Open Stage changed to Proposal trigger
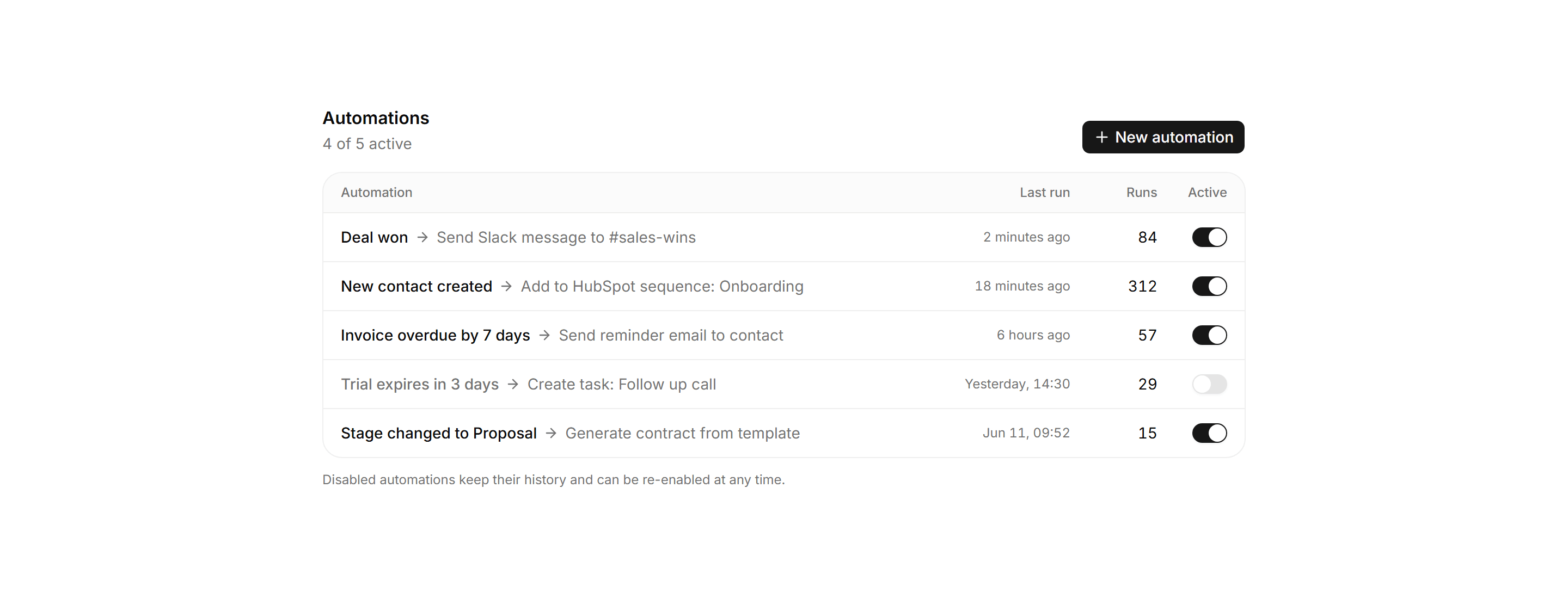The height and width of the screenshot is (593, 1568). coord(439,433)
